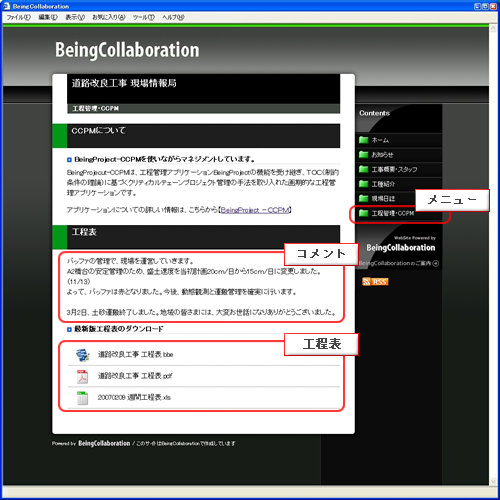
Task: Click the folder icon beside お知らせ
Action: pyautogui.click(x=363, y=154)
